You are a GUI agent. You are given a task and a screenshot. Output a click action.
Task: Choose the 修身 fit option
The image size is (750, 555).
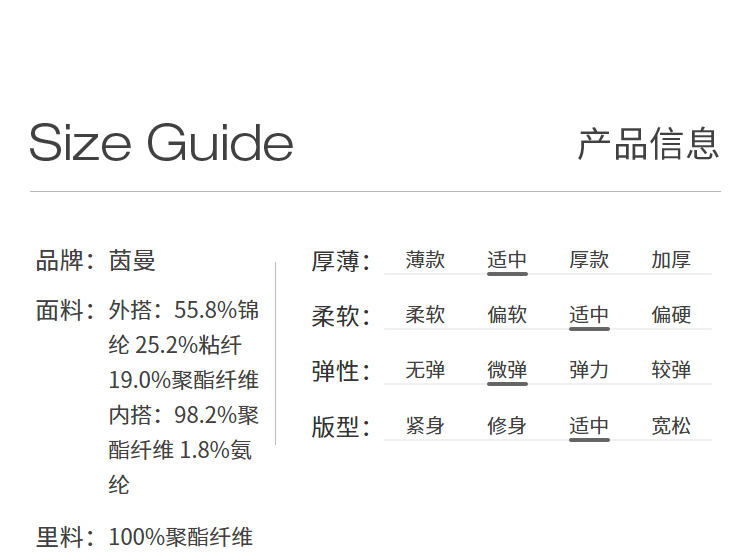[x=507, y=426]
